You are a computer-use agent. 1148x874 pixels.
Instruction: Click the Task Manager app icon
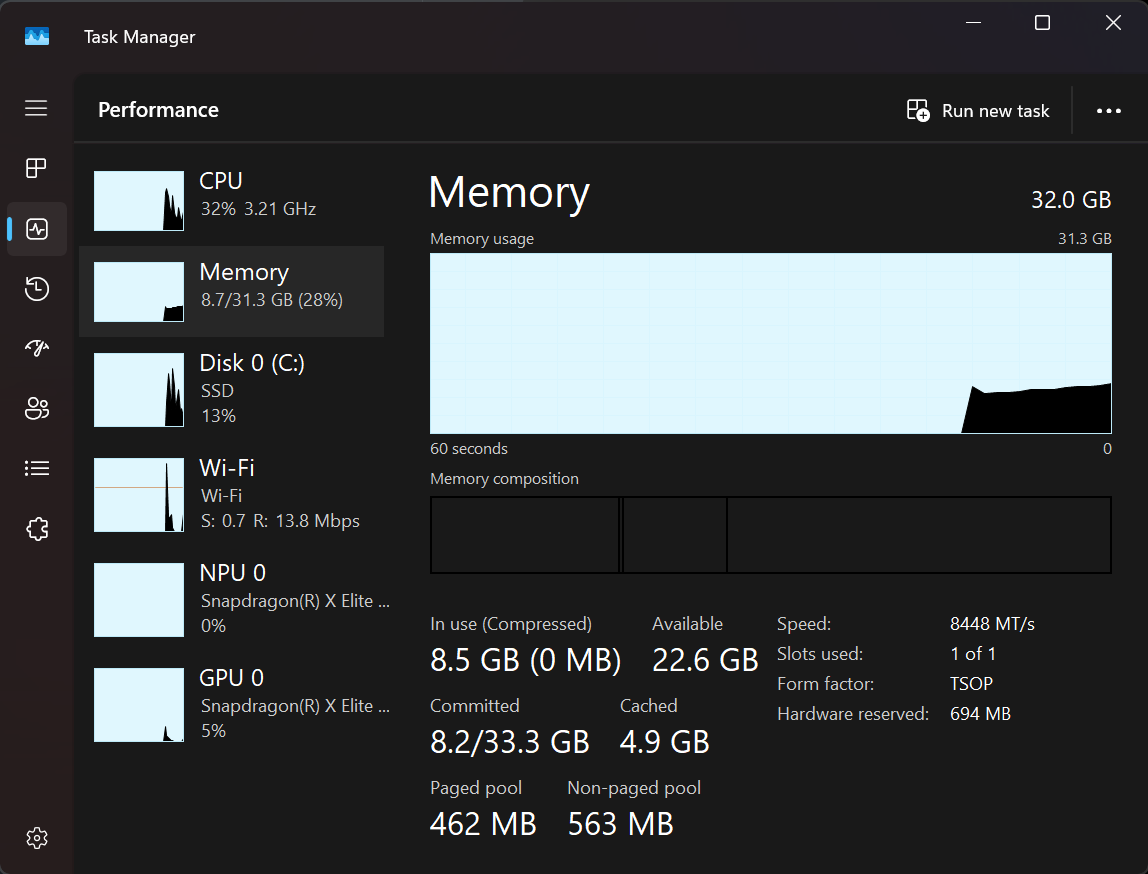tap(37, 36)
